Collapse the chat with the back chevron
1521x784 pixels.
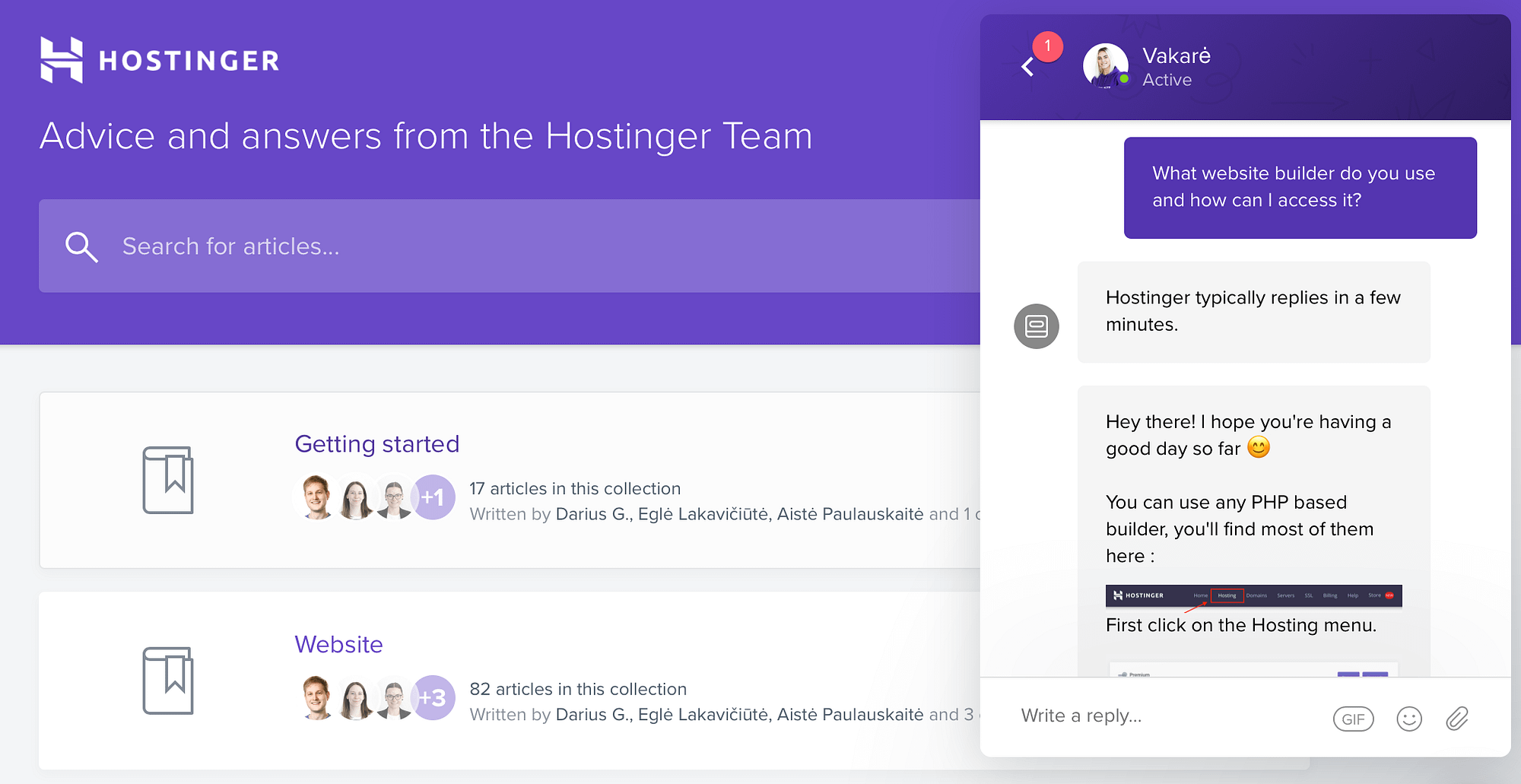coord(1027,67)
